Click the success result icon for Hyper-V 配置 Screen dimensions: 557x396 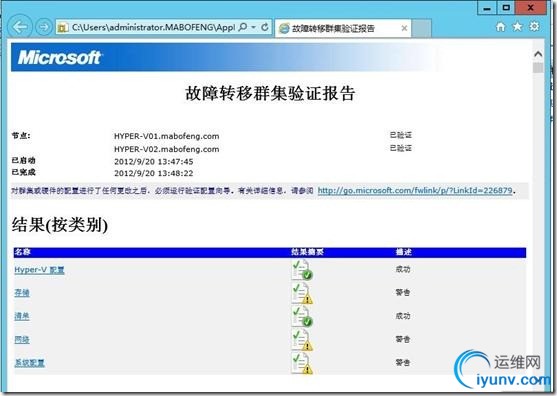302,270
